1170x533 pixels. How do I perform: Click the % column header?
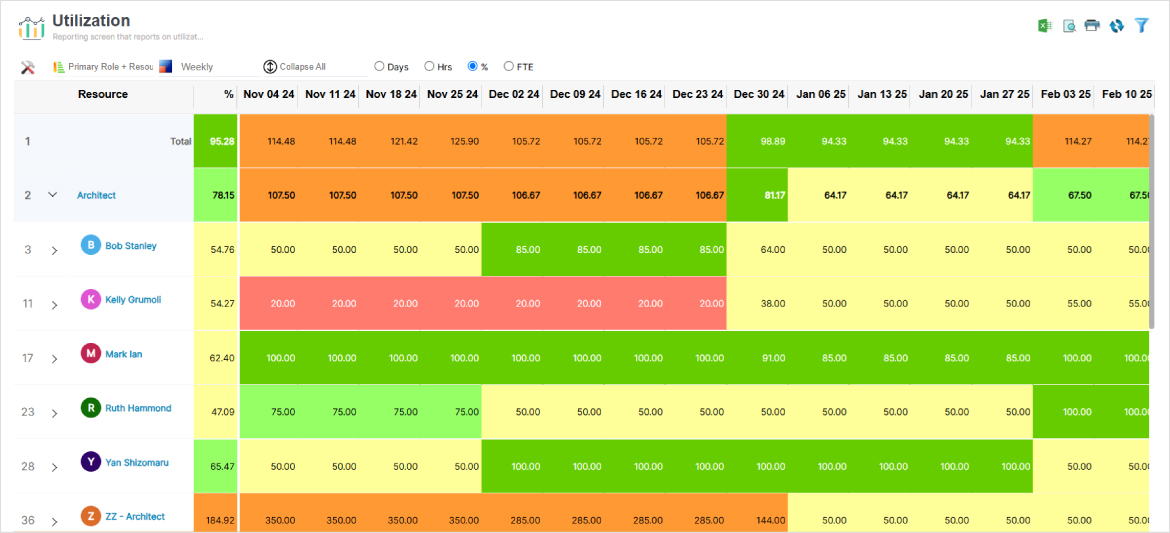coord(215,95)
